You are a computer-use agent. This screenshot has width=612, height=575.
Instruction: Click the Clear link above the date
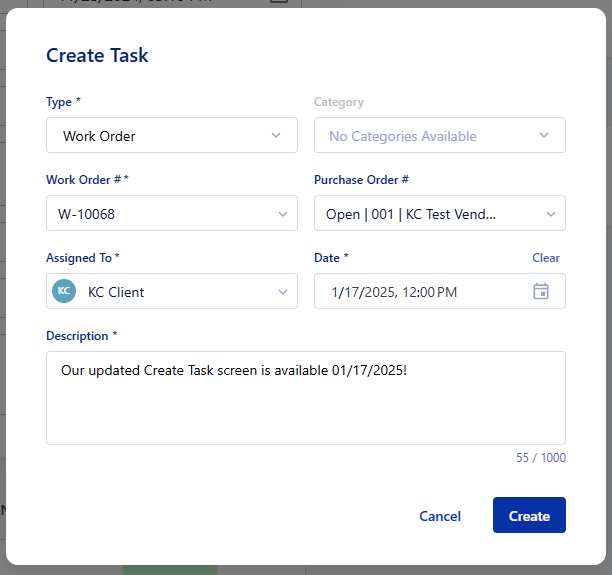pos(546,258)
